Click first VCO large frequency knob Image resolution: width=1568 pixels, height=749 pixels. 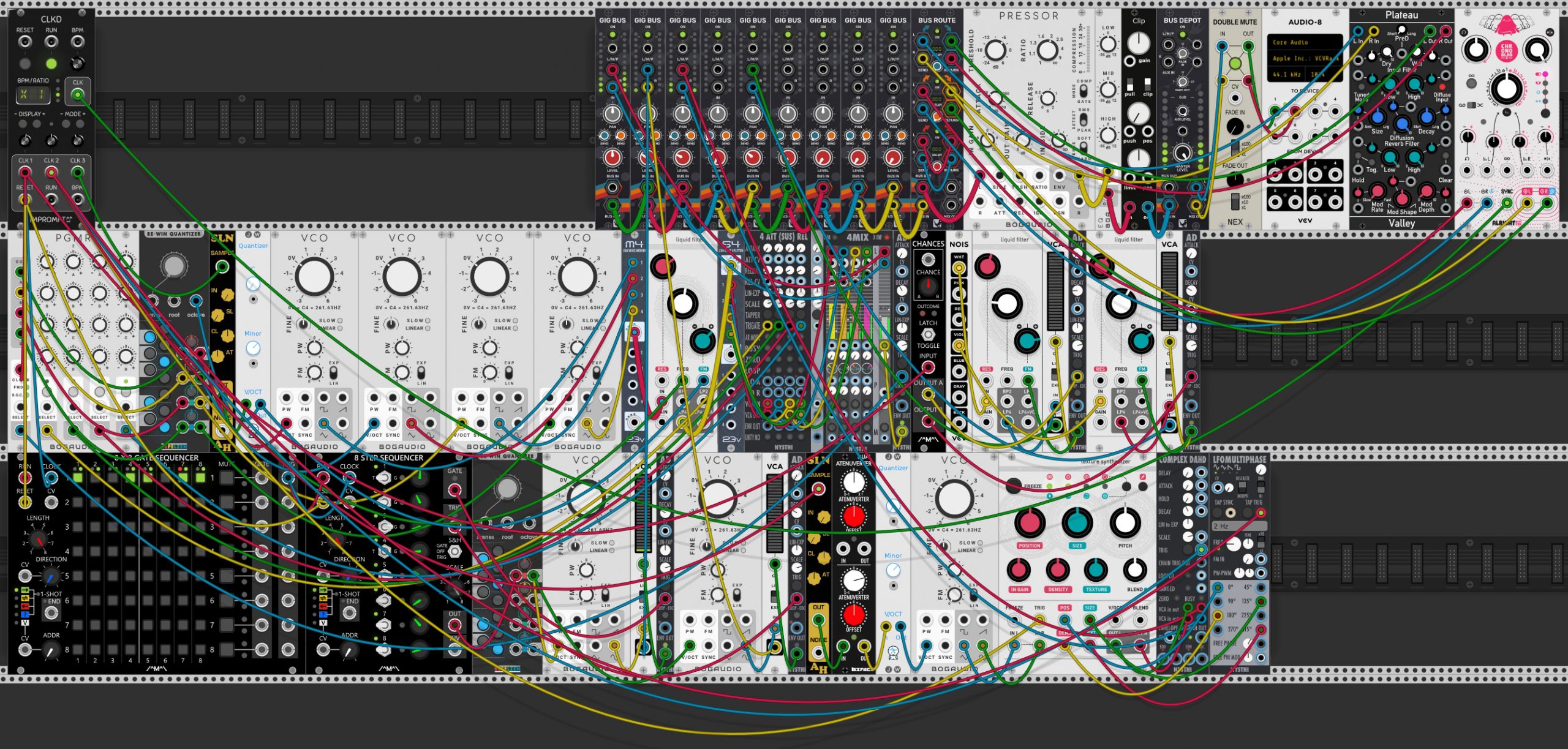(314, 276)
